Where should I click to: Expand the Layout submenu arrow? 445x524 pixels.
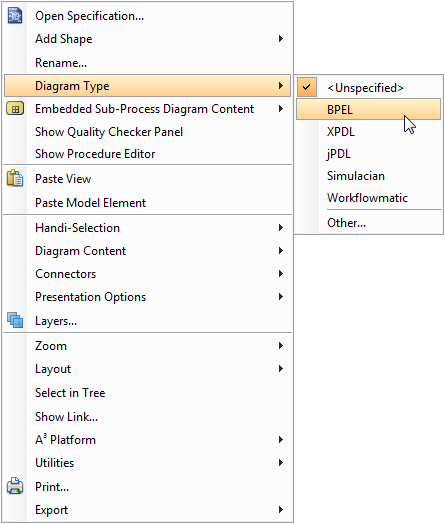(x=281, y=369)
